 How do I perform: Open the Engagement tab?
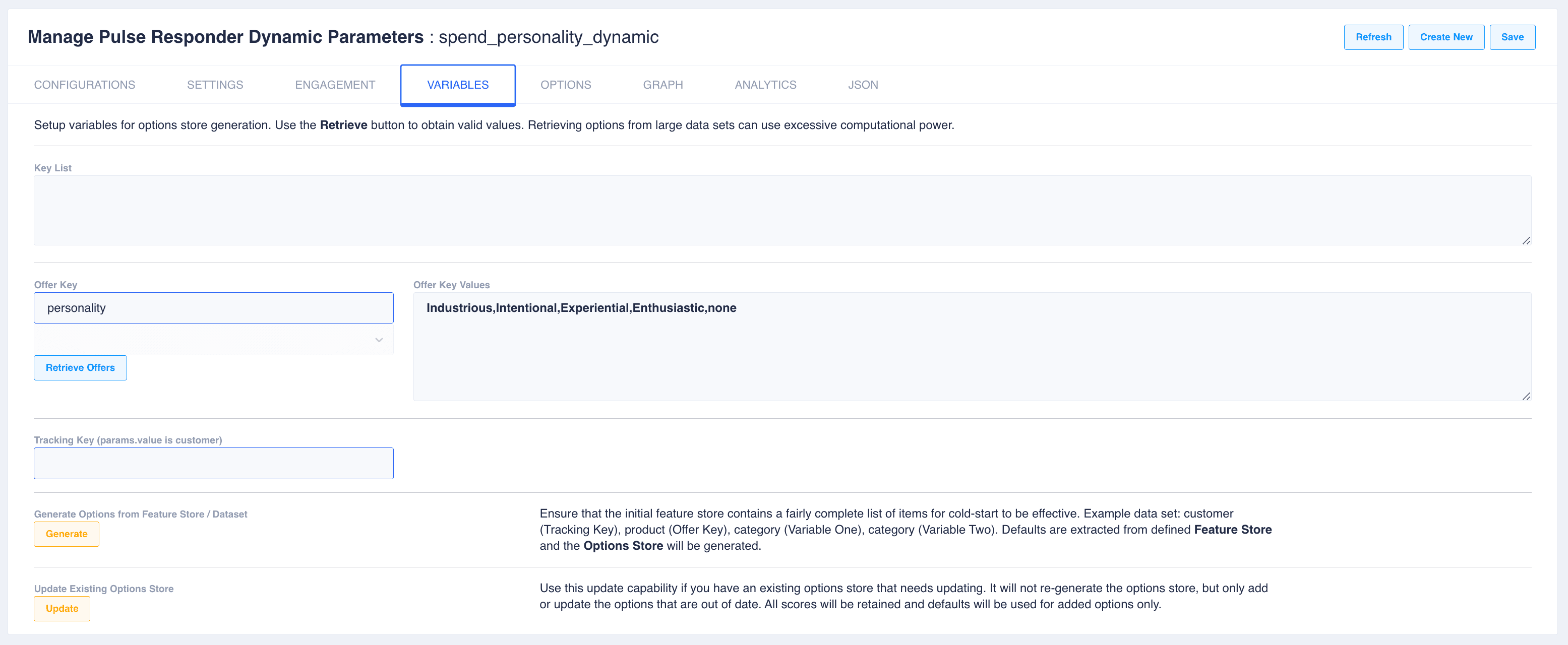pyautogui.click(x=335, y=85)
